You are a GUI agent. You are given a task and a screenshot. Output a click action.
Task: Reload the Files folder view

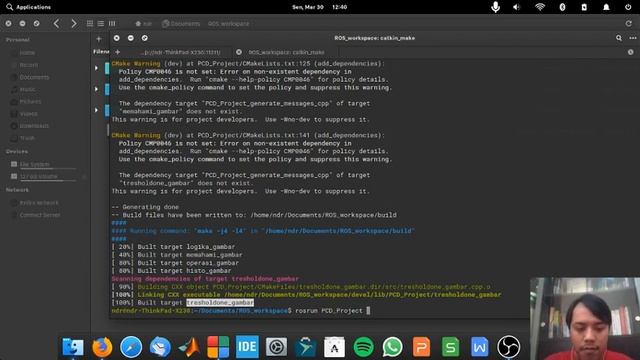coord(629,24)
